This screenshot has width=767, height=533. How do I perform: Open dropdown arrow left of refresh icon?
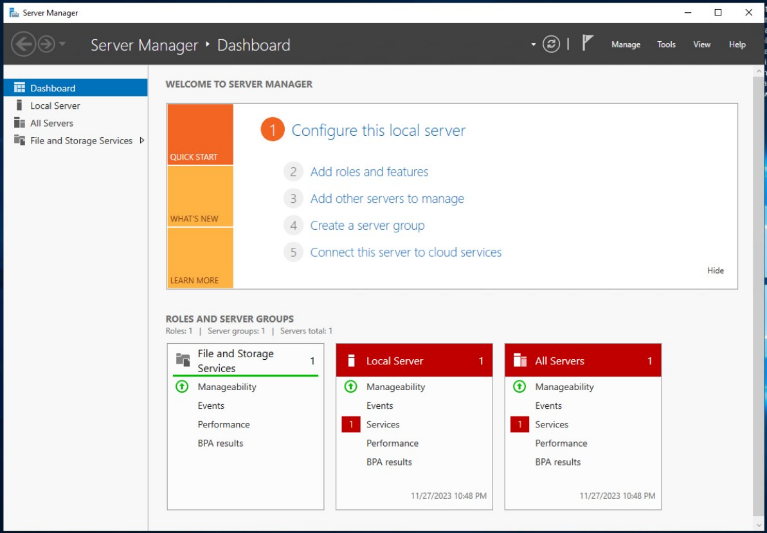click(533, 45)
